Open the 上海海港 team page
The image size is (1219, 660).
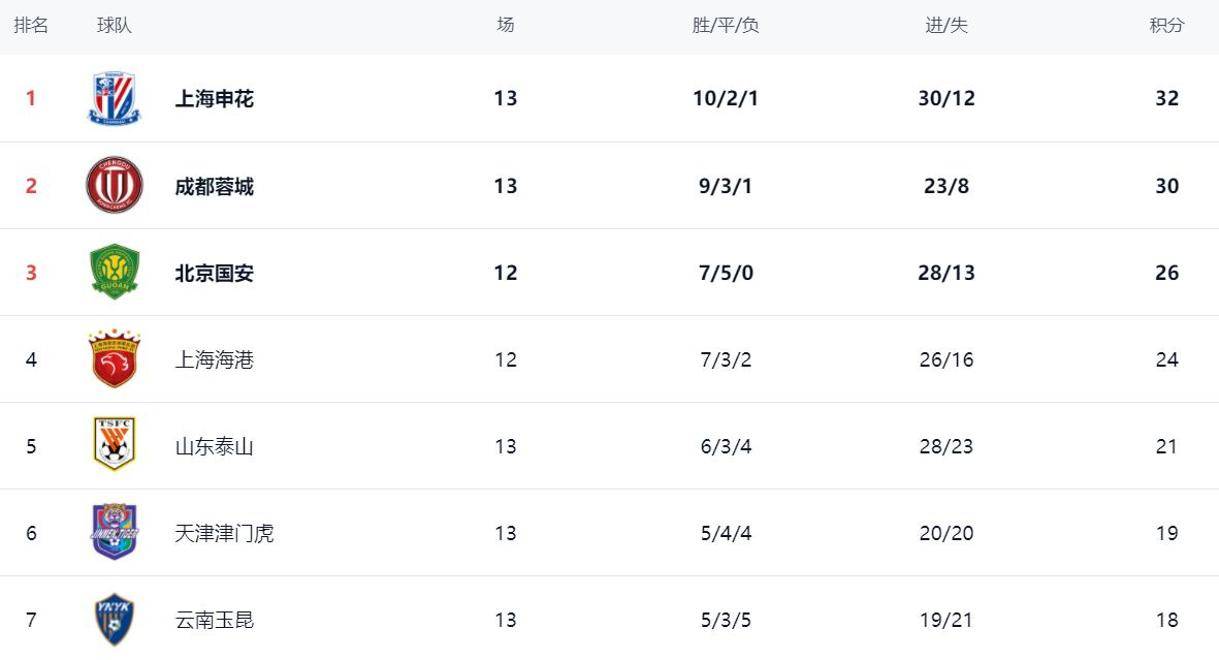(214, 360)
